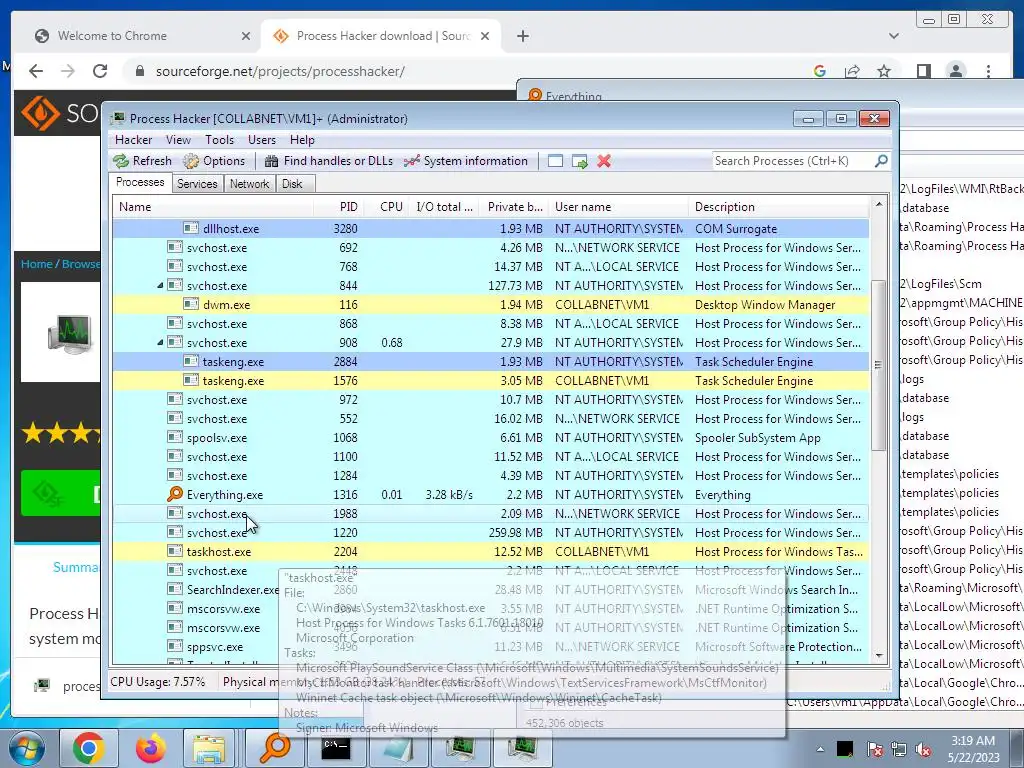This screenshot has height=768, width=1024.
Task: Click the I/O total column header
Action: tap(444, 207)
